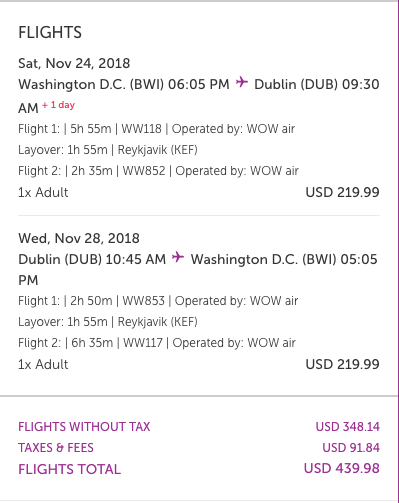Select the FLIGHTS heading
Viewport: 399px width, 503px height.
50,33
